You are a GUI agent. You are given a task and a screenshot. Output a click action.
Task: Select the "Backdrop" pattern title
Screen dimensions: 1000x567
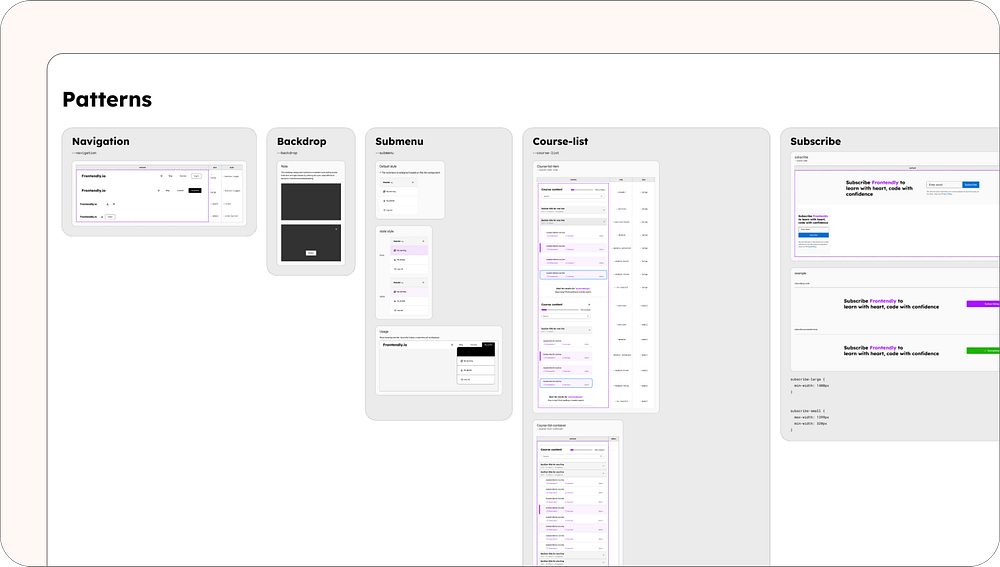[302, 142]
